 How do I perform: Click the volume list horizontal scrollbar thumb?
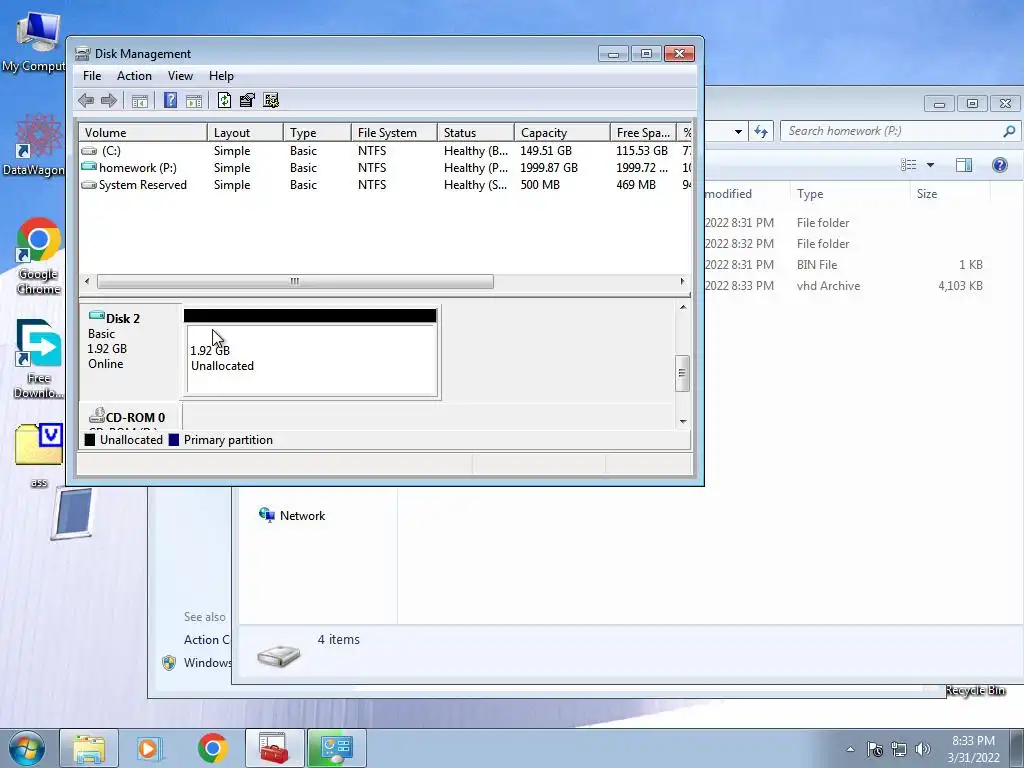295,281
